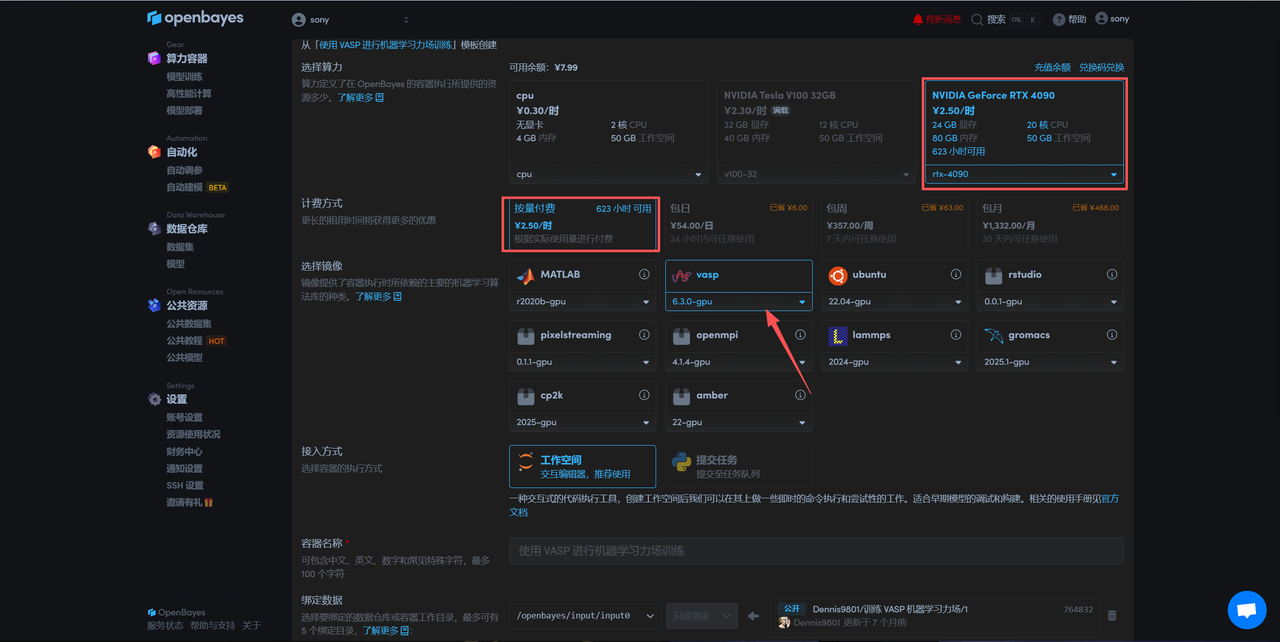Screen dimensions: 1280x642
Task: Go to 高性能计算 in the sidebar
Action: coord(189,93)
